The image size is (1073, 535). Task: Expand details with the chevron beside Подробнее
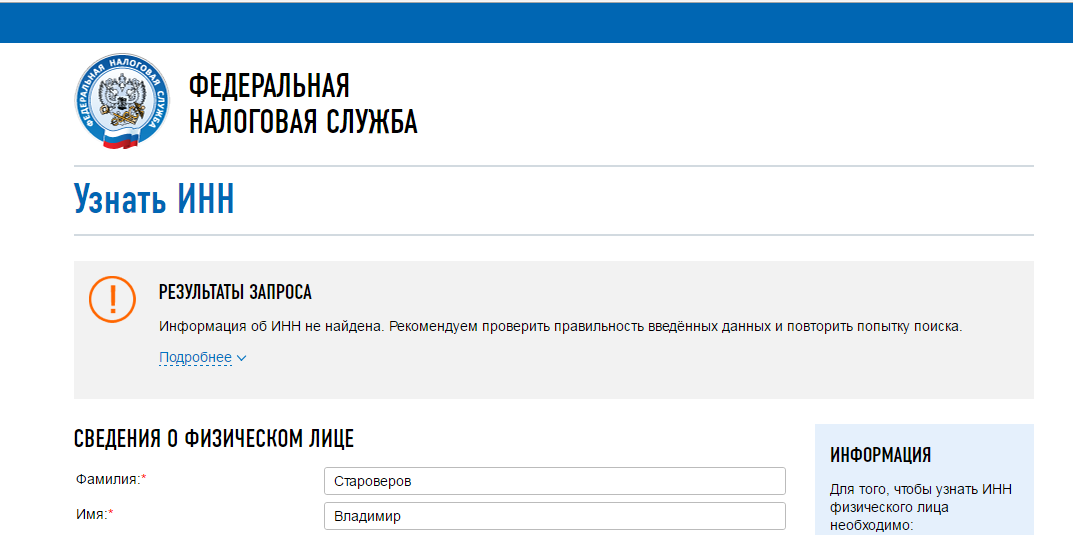[242, 358]
